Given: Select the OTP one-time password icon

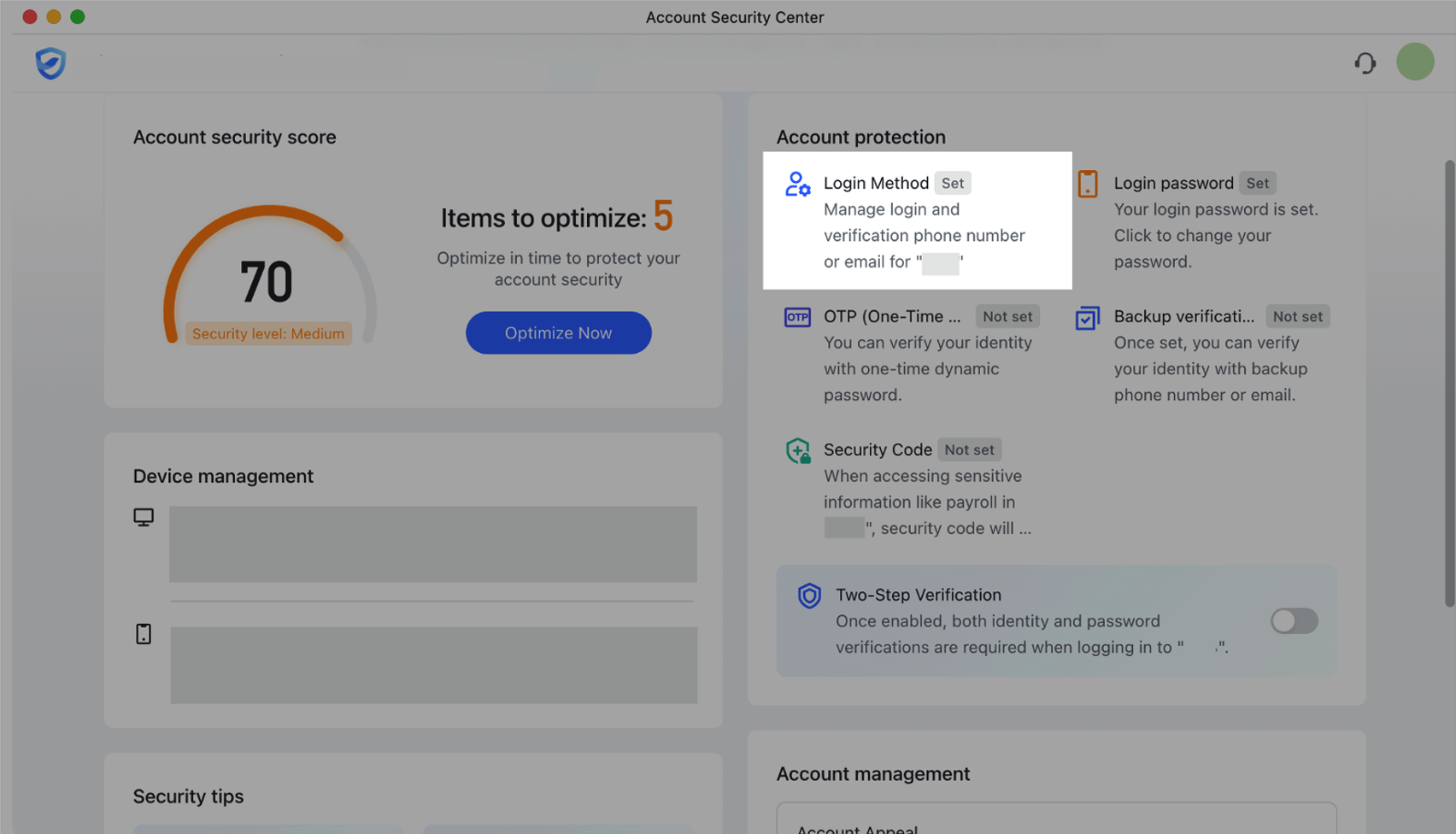Looking at the screenshot, I should [x=796, y=316].
